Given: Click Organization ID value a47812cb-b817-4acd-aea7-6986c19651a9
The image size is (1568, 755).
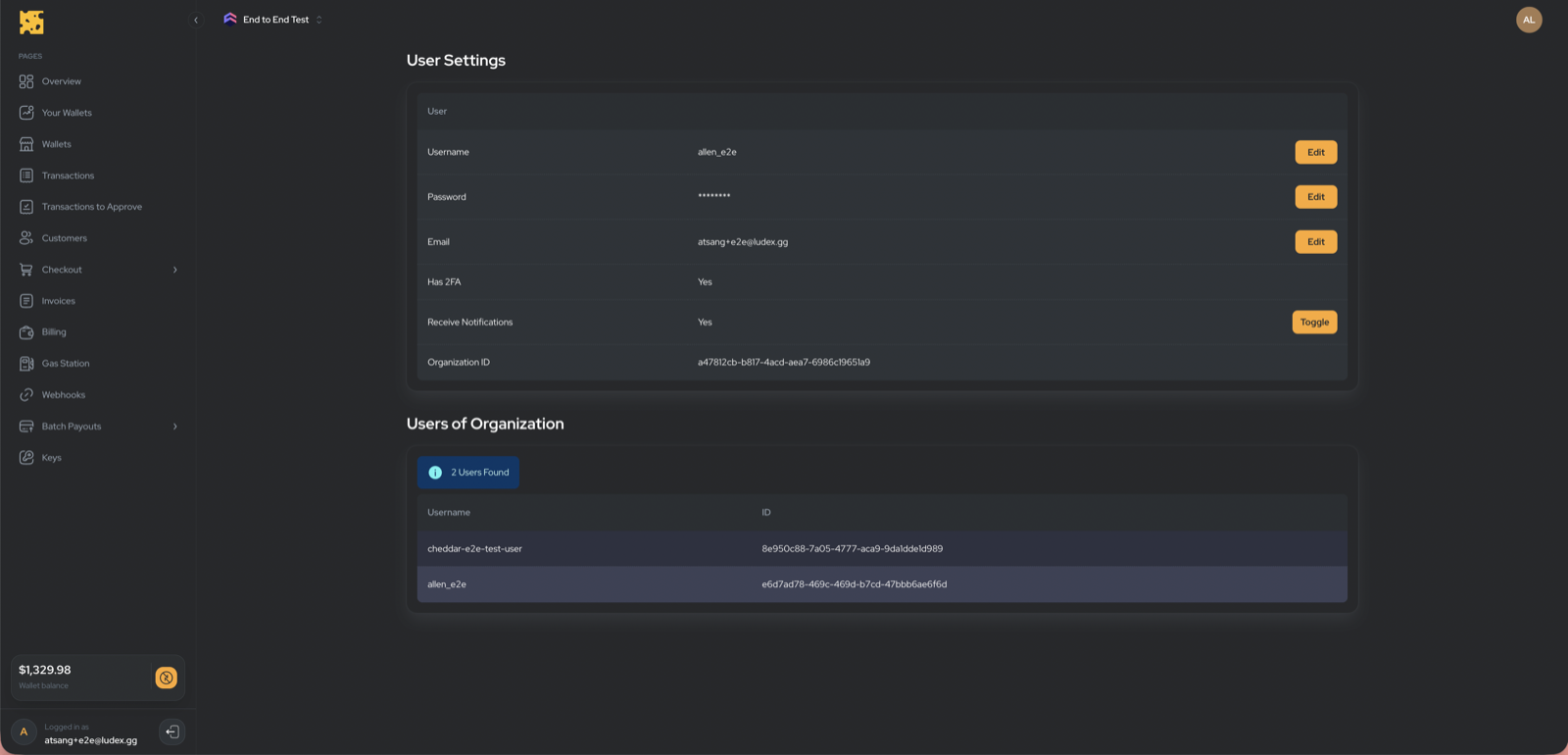Looking at the screenshot, I should [x=784, y=363].
